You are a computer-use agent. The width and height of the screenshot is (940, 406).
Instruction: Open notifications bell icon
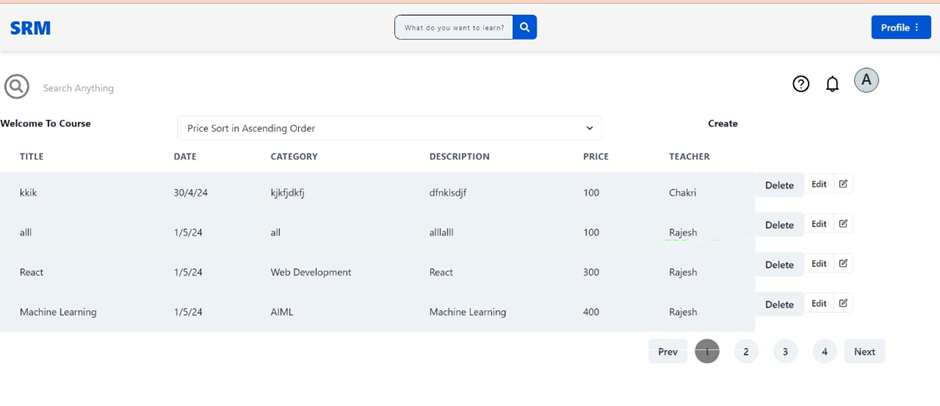[x=832, y=84]
